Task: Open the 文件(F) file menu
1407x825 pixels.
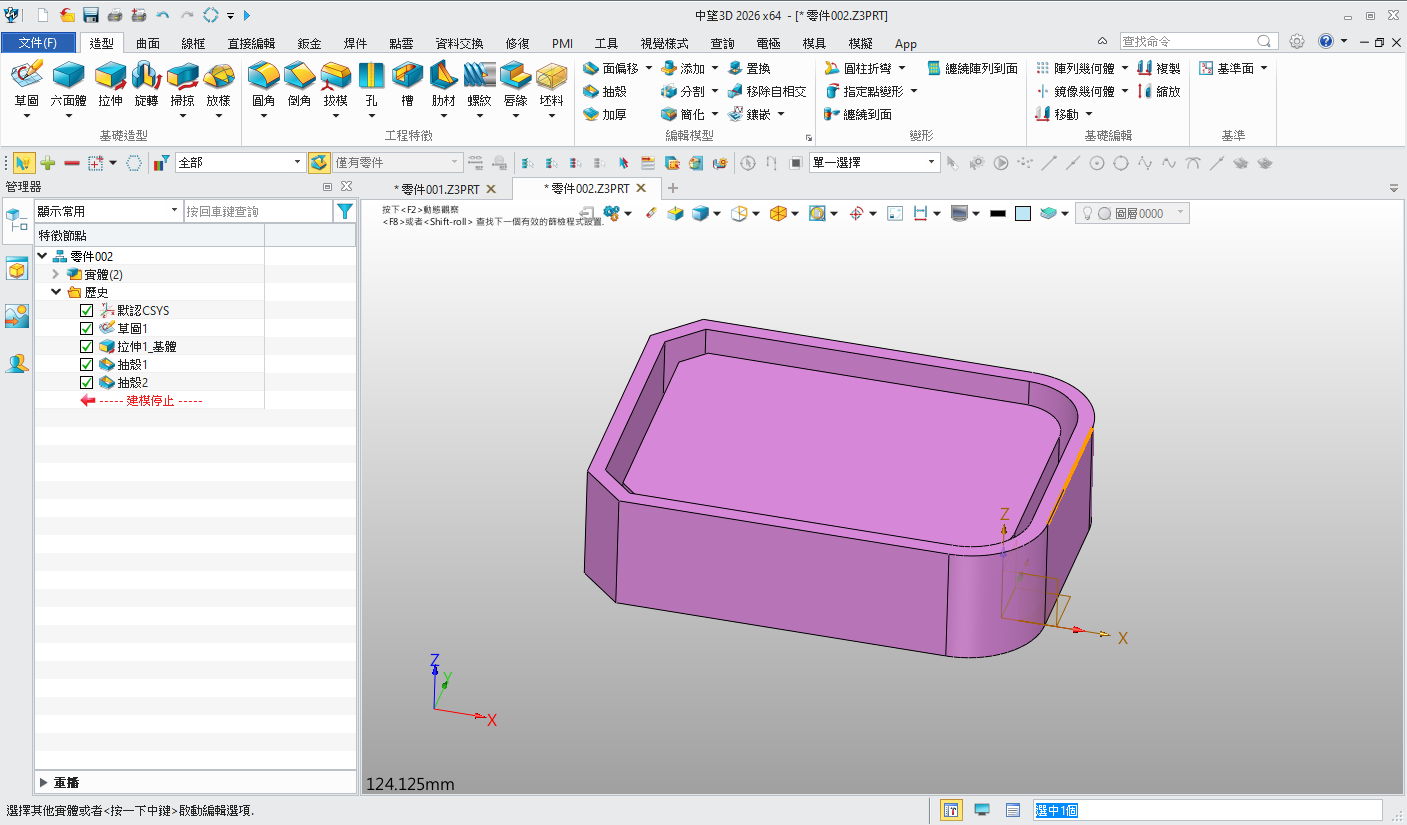Action: coord(38,43)
